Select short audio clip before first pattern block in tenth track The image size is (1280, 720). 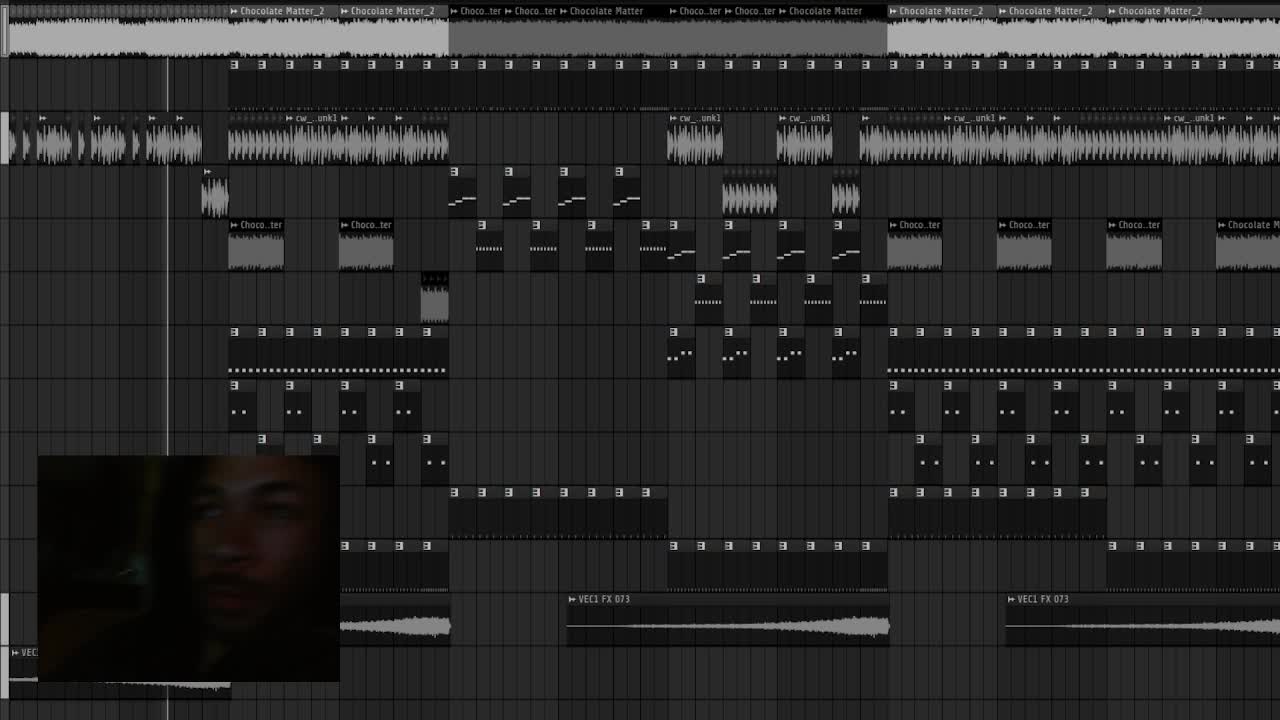coord(434,298)
